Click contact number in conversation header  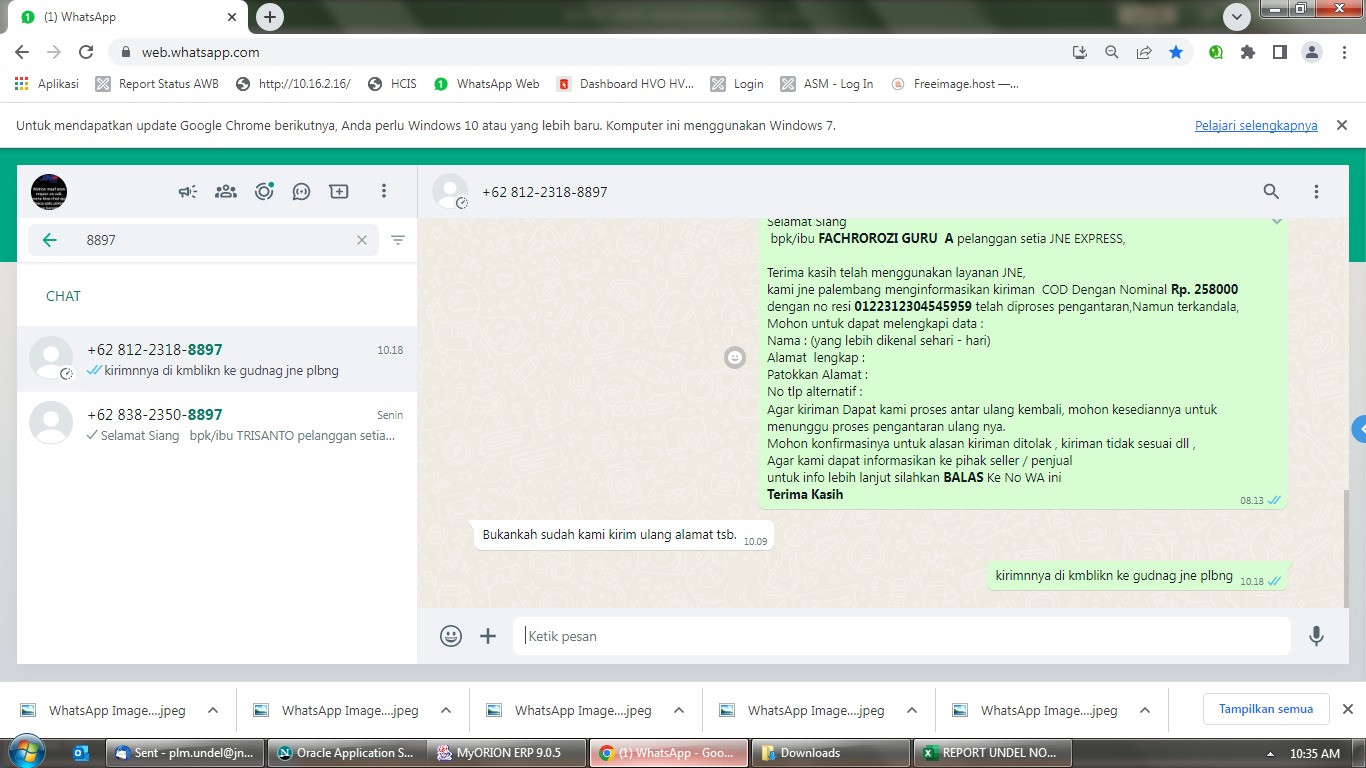click(545, 192)
